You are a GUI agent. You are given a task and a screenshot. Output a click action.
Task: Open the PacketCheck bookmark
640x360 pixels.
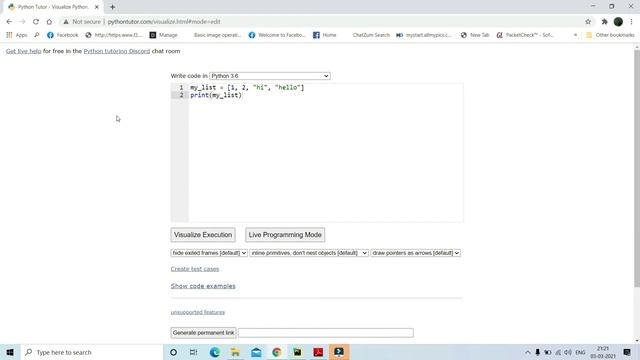[x=525, y=35]
